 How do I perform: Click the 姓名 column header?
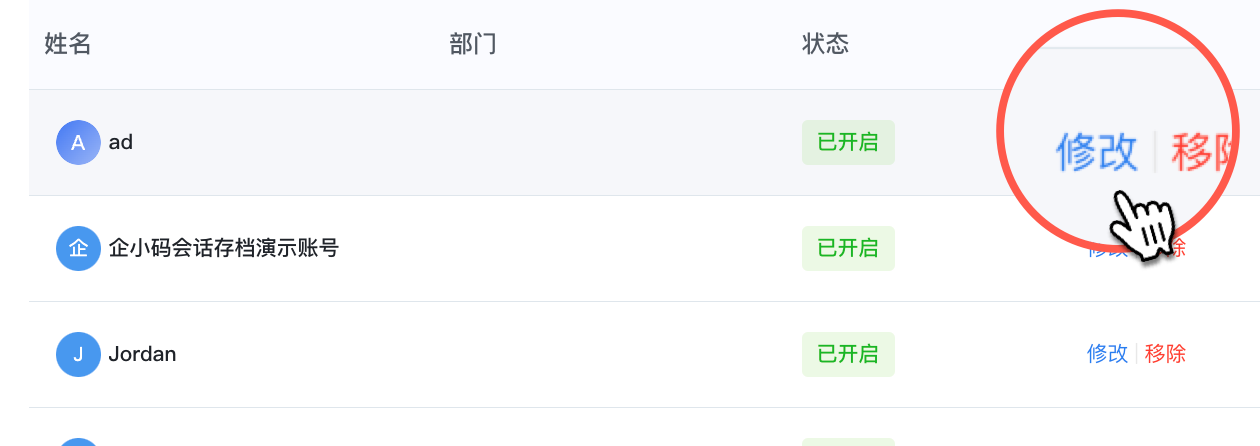click(68, 44)
